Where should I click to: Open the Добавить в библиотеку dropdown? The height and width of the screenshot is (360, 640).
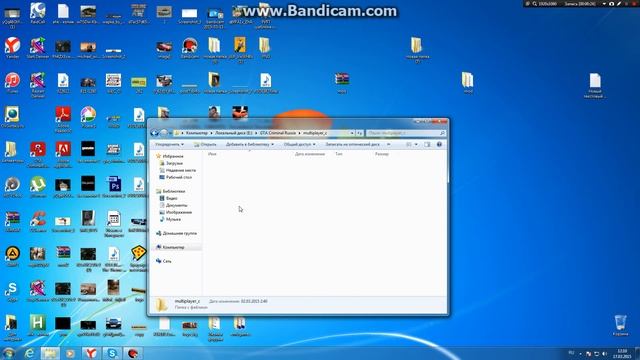(250, 144)
